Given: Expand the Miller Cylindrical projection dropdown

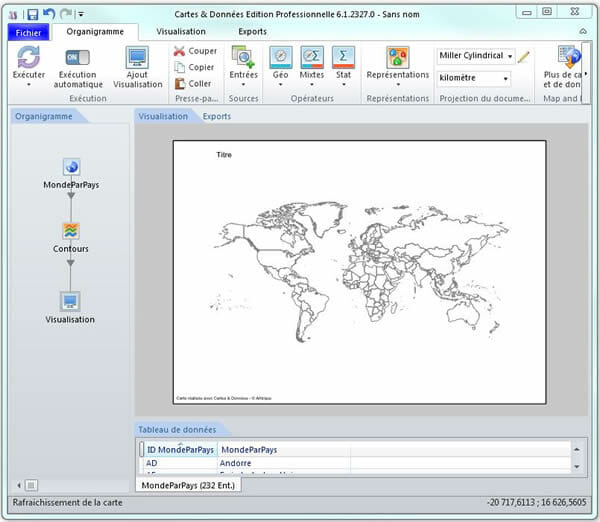Looking at the screenshot, I should 511,57.
